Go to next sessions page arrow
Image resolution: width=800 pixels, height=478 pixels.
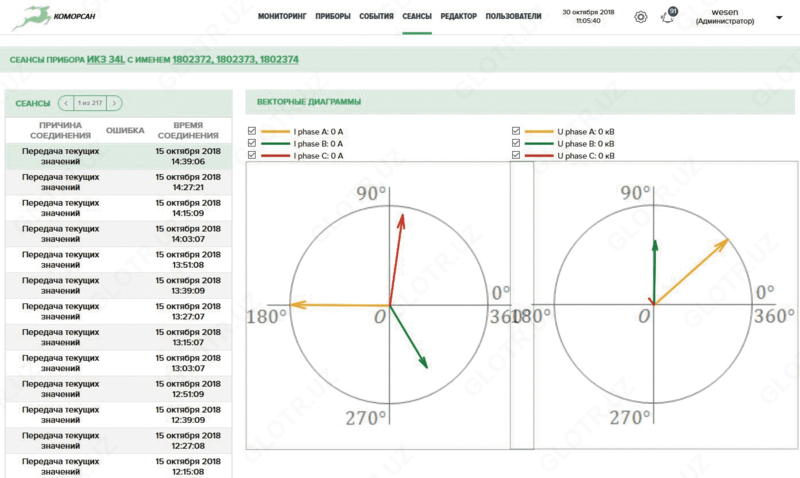click(115, 103)
